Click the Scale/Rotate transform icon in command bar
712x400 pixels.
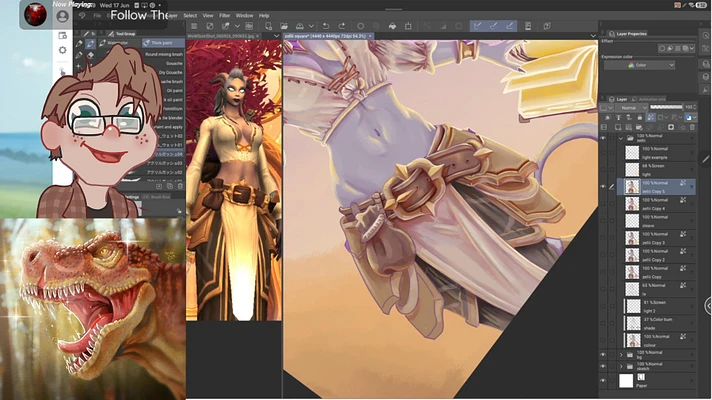pyautogui.click(x=408, y=26)
